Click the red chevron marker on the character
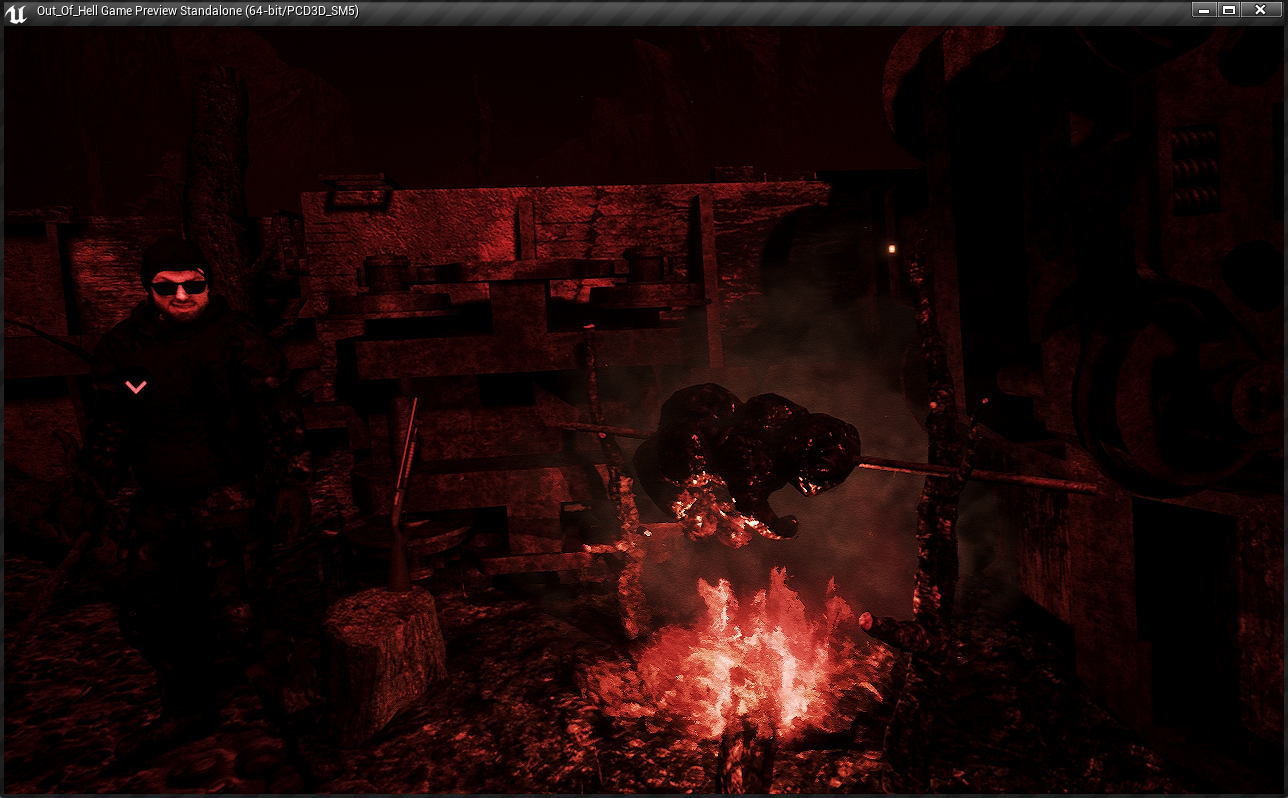The width and height of the screenshot is (1288, 798). (x=136, y=387)
